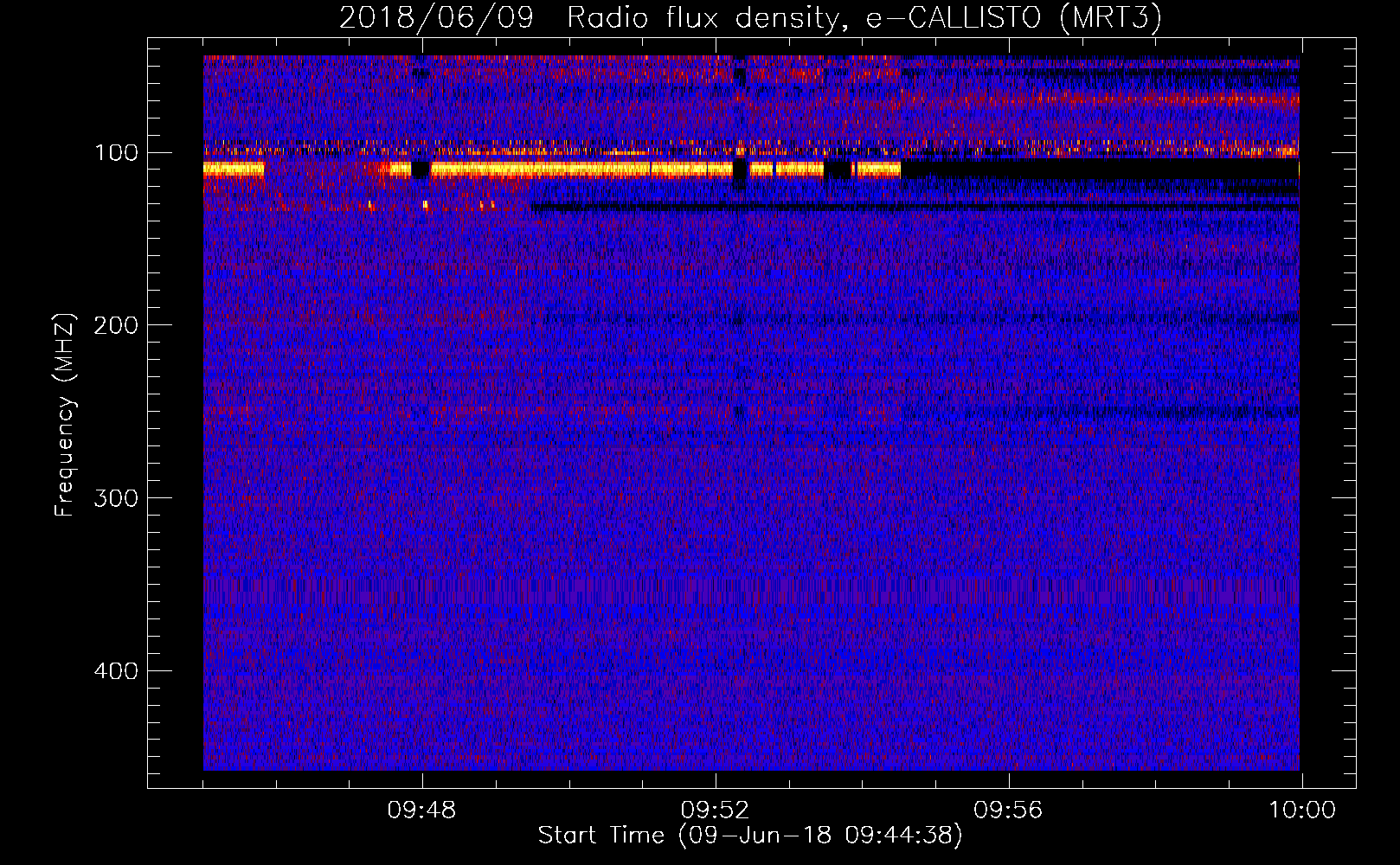Image resolution: width=1400 pixels, height=865 pixels.
Task: Click the bright yellow emission band near 110 MHz
Action: coord(552,170)
